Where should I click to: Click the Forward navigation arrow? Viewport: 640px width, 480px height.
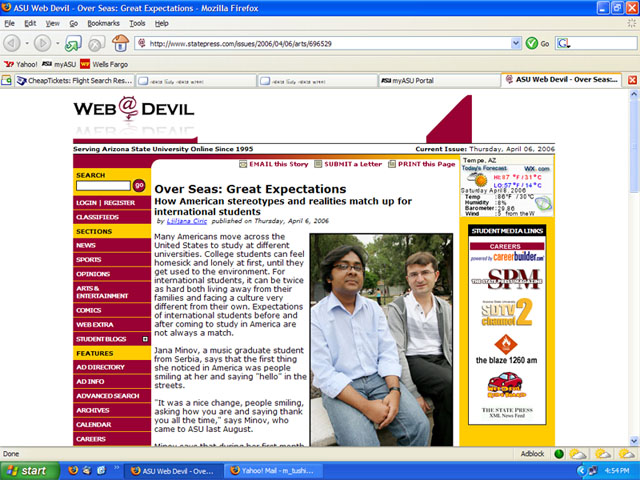click(42, 43)
